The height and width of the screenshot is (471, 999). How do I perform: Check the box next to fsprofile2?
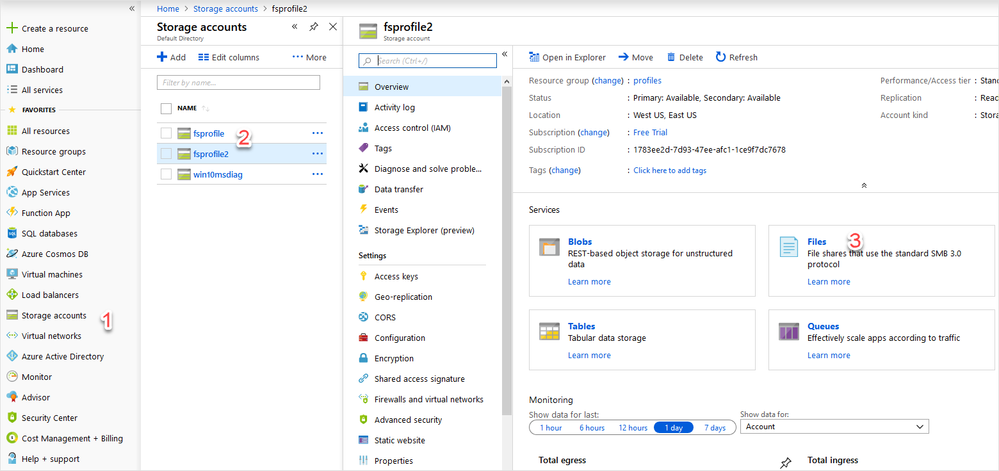pos(166,154)
